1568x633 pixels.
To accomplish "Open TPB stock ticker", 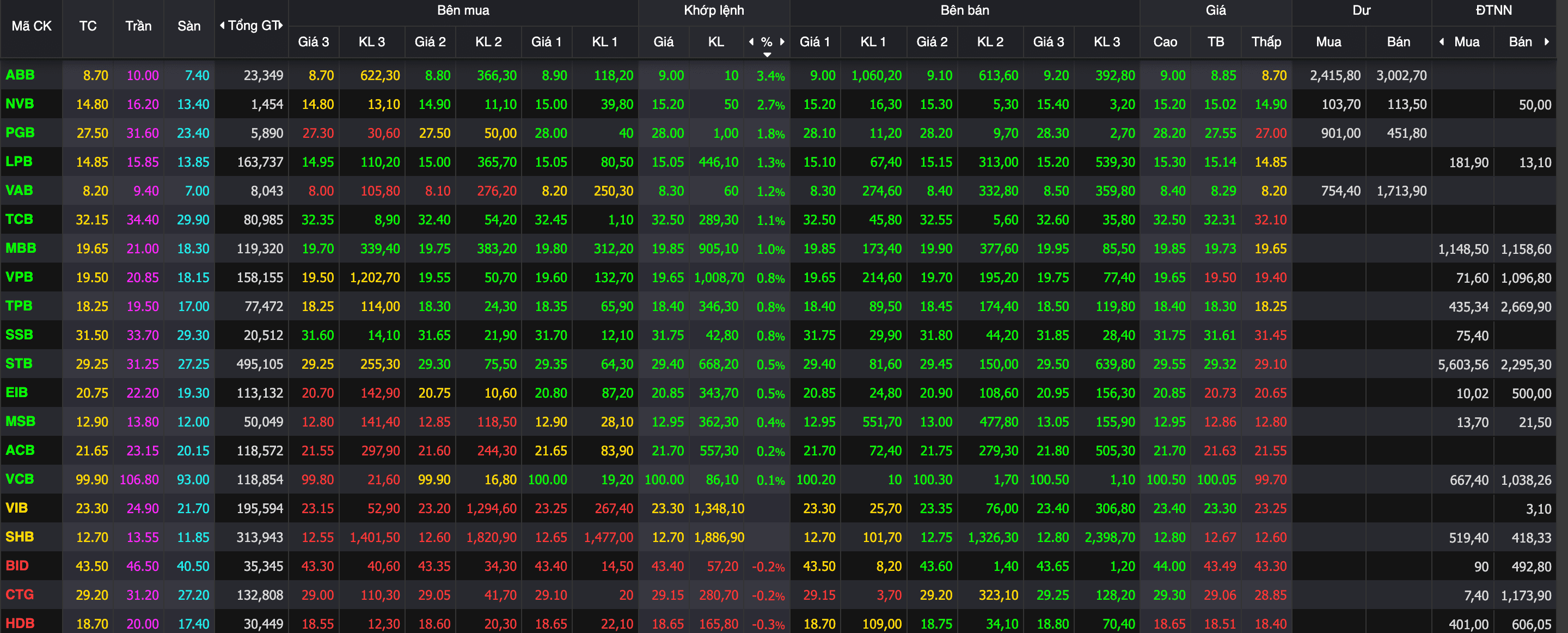I will (19, 305).
